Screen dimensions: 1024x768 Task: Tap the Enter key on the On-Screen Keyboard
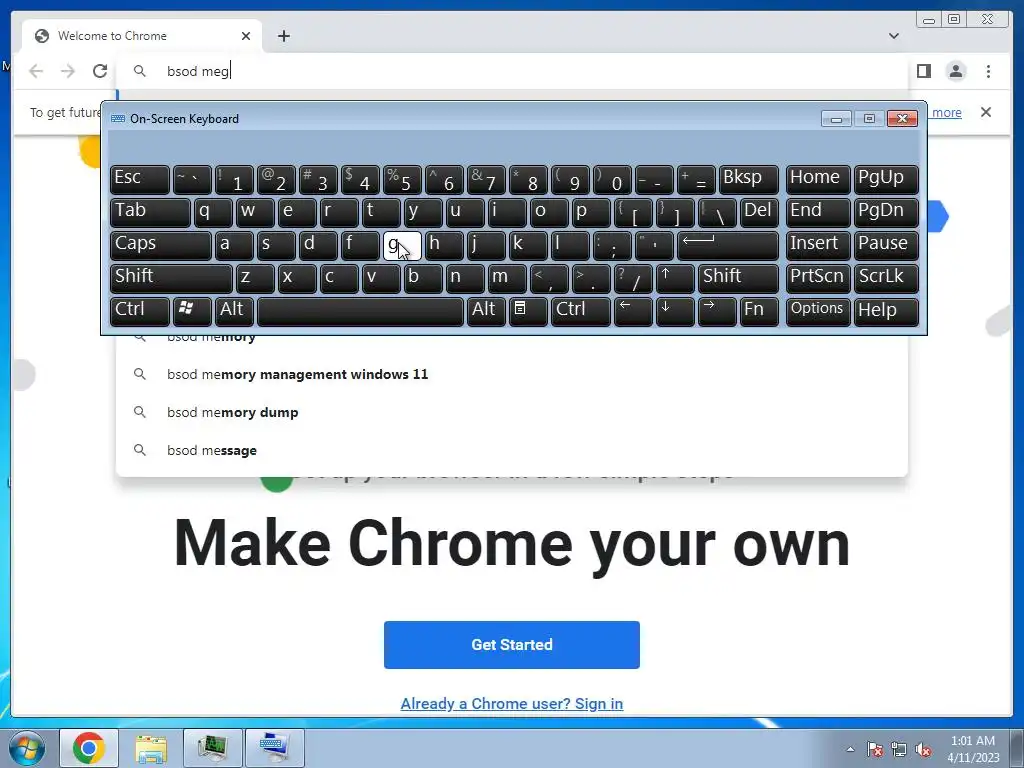click(x=728, y=246)
